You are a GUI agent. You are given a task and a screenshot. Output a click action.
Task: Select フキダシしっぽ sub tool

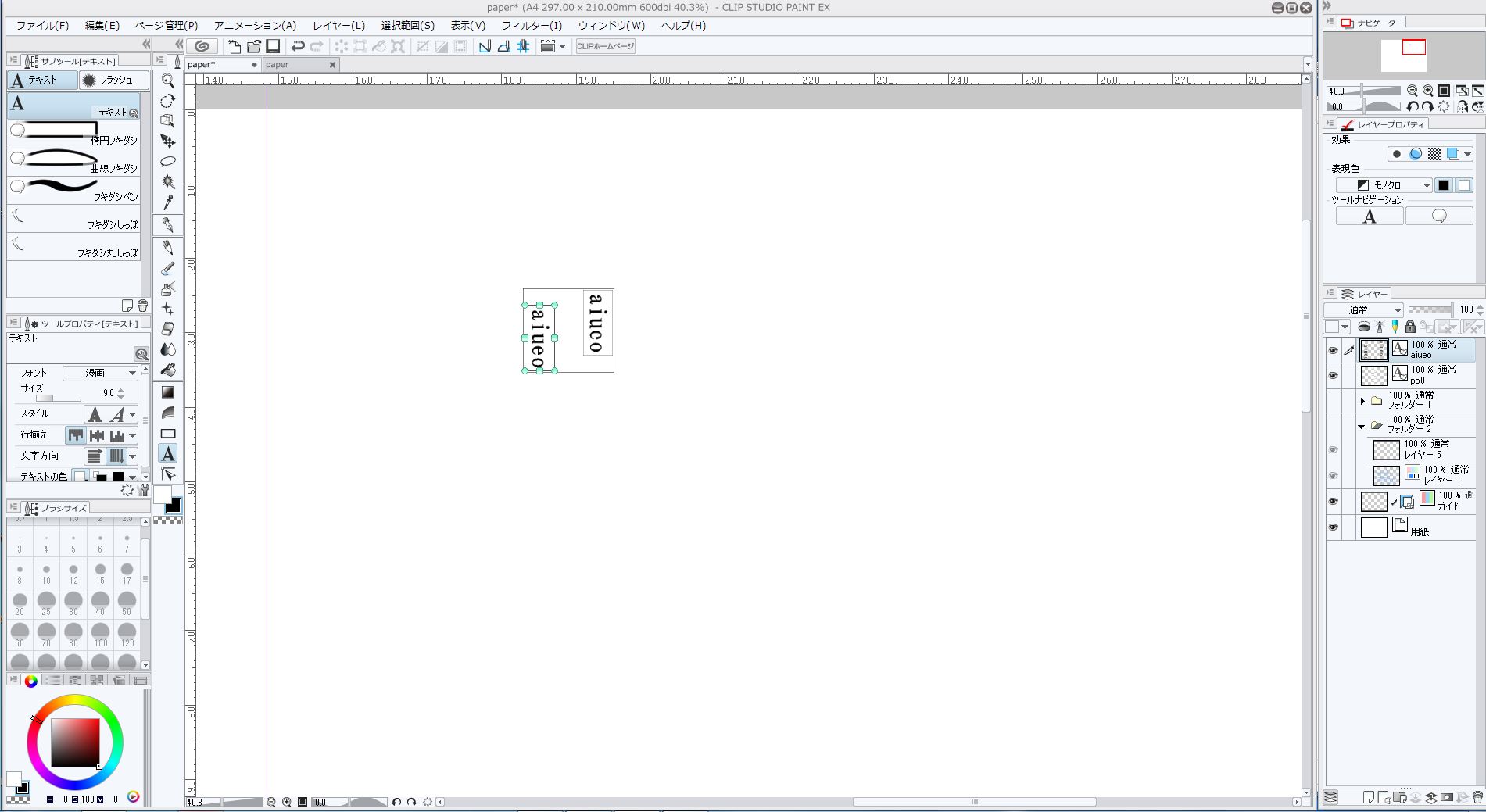pos(73,217)
